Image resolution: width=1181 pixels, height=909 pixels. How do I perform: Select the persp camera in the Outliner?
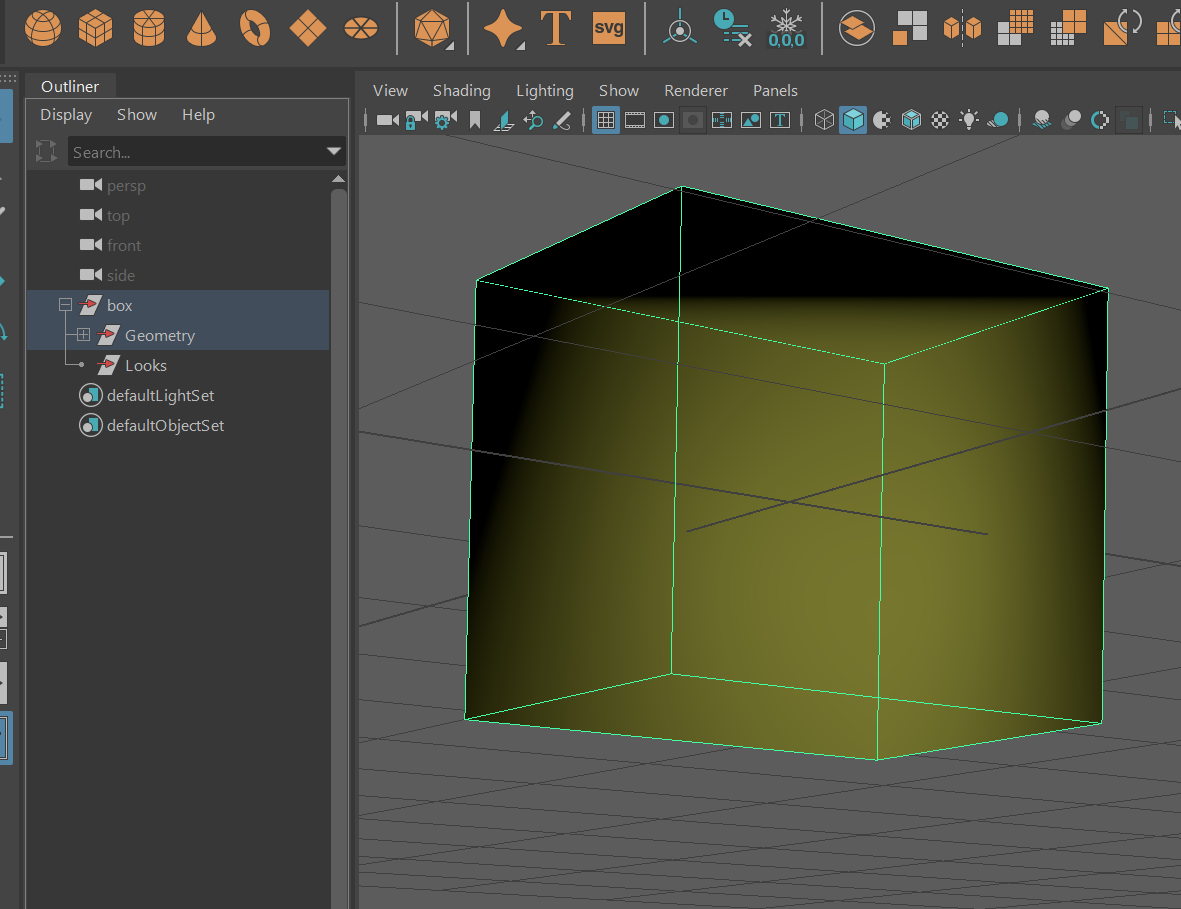tap(125, 185)
